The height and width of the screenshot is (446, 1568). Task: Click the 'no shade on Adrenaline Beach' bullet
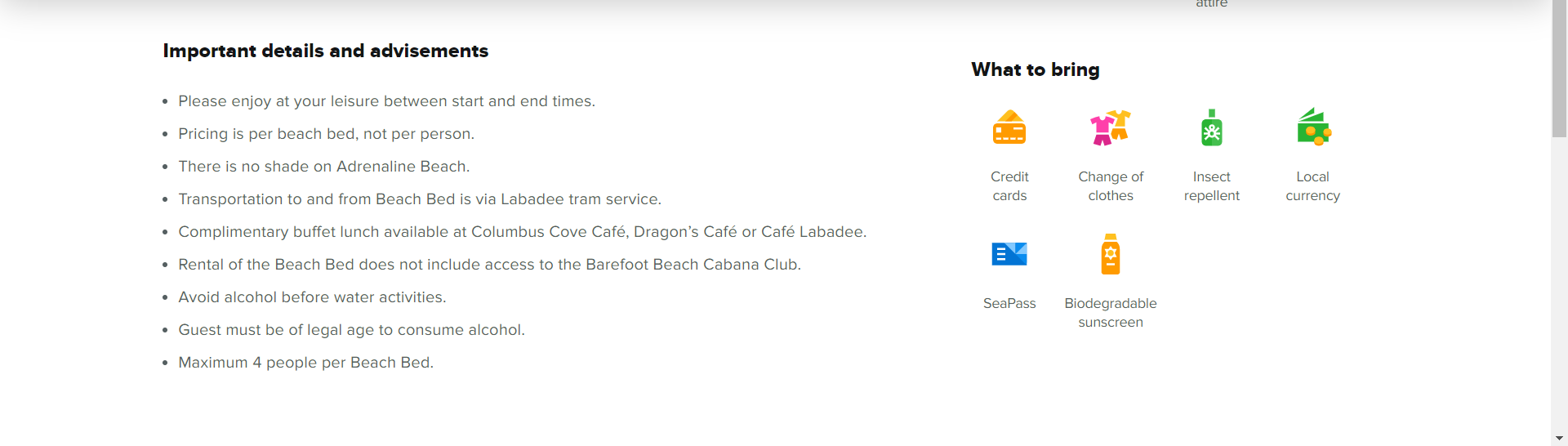324,167
